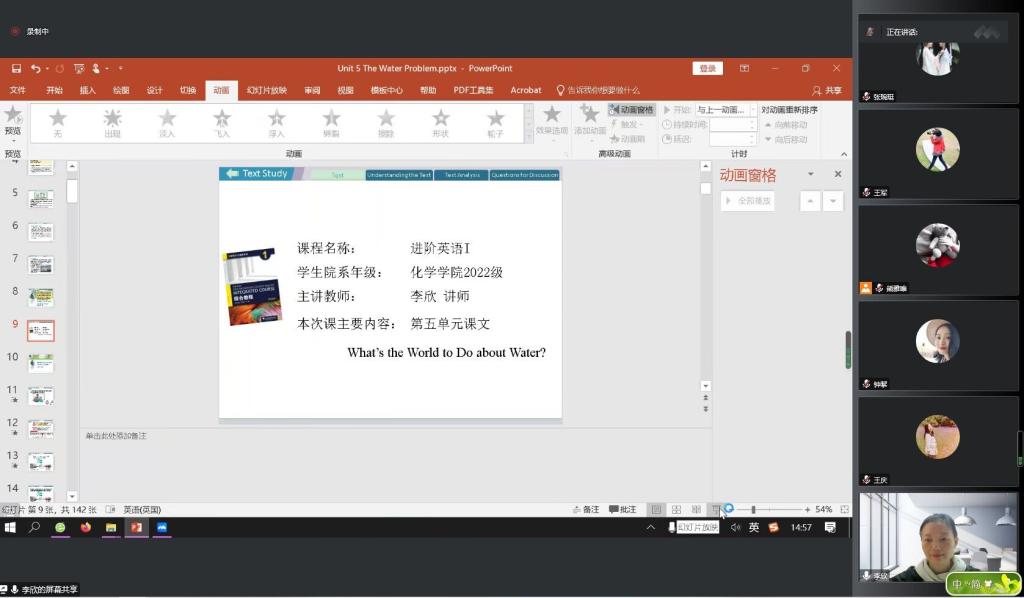
Task: Apply the 淡入 (Fade) animation effect
Action: coord(167,122)
